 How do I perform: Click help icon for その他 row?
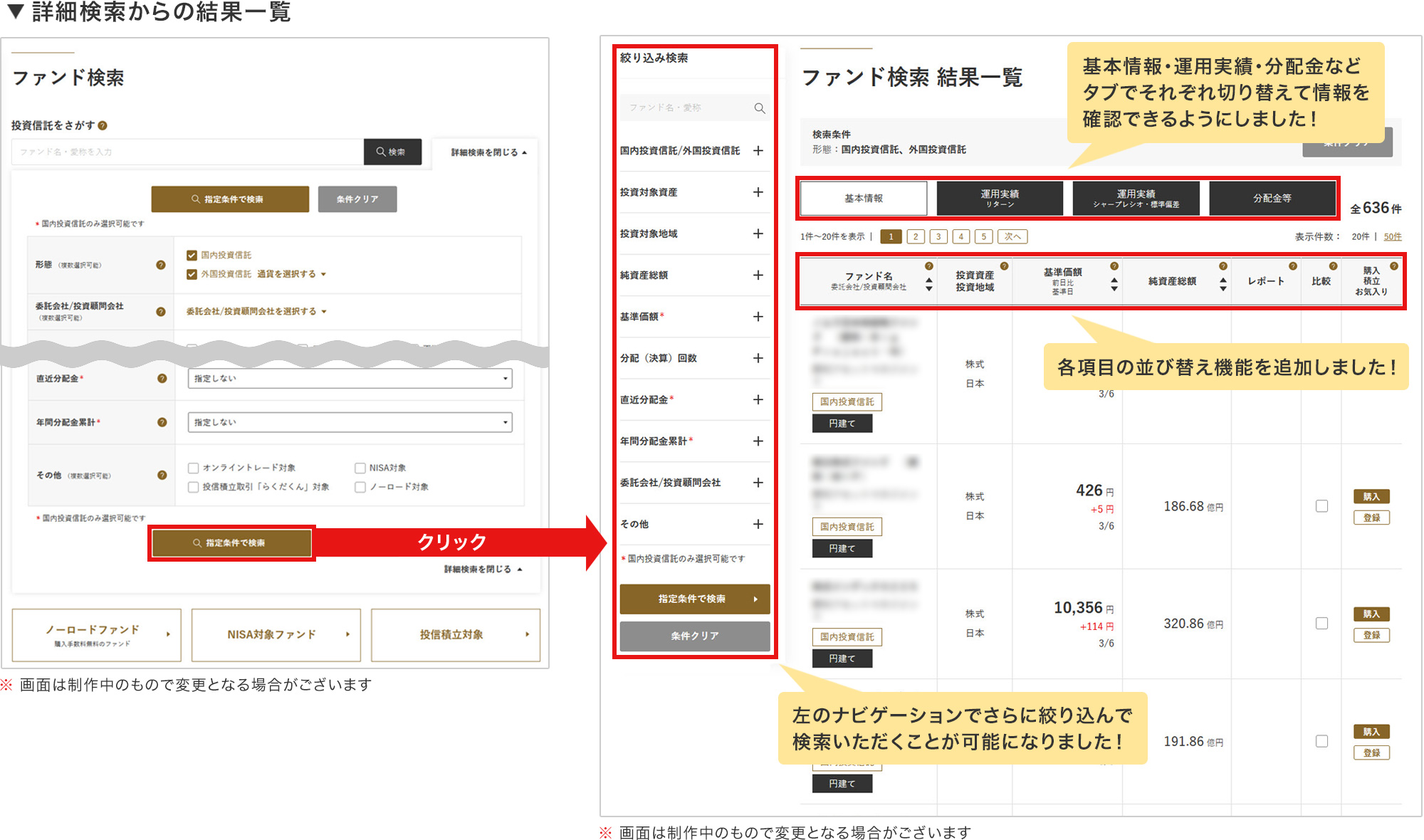pos(162,475)
